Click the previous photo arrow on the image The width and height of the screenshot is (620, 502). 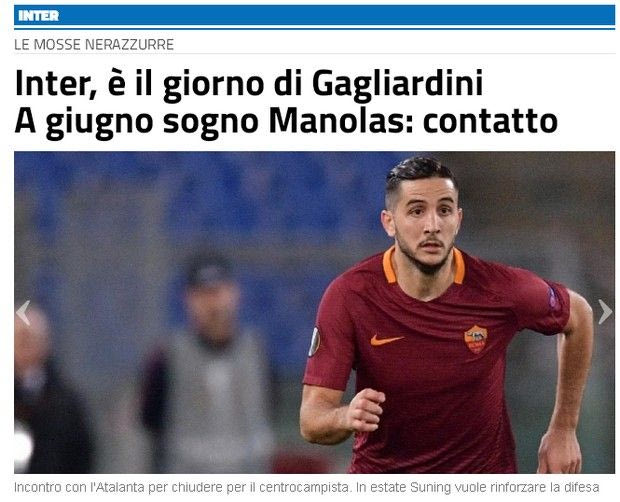click(x=23, y=313)
